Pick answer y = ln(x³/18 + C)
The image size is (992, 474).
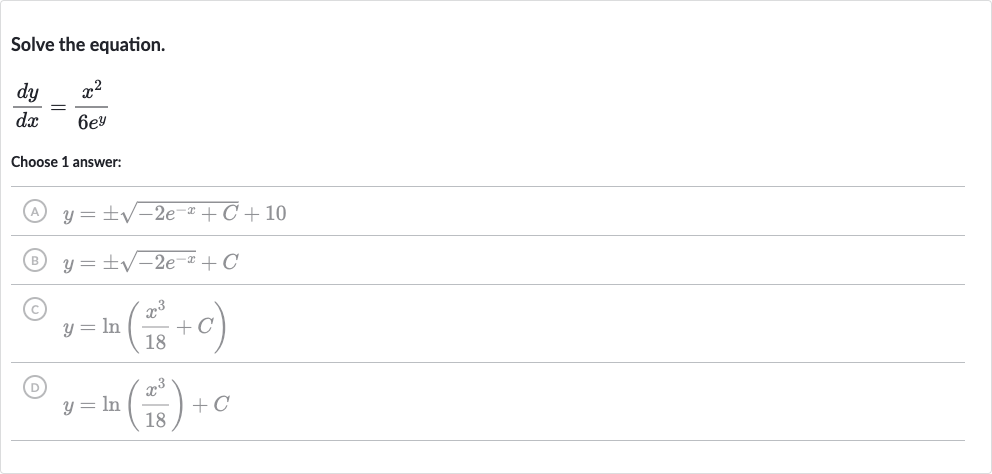(x=488, y=323)
